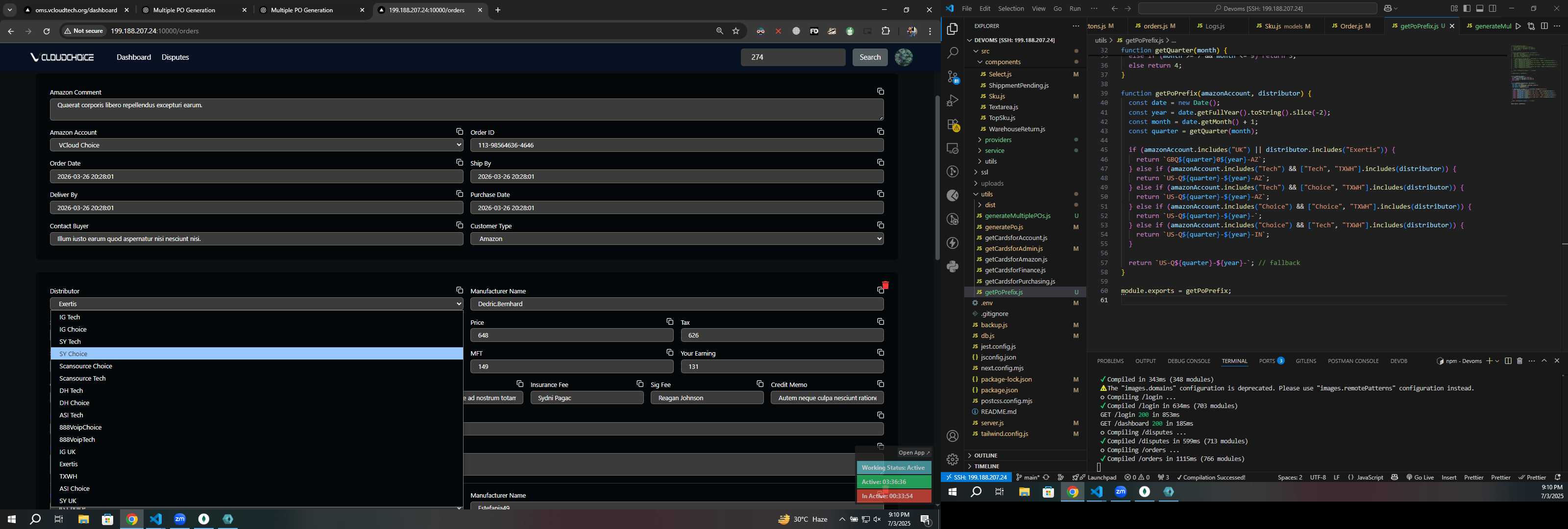
Task: Click the main* git branch in status bar
Action: click(1028, 477)
